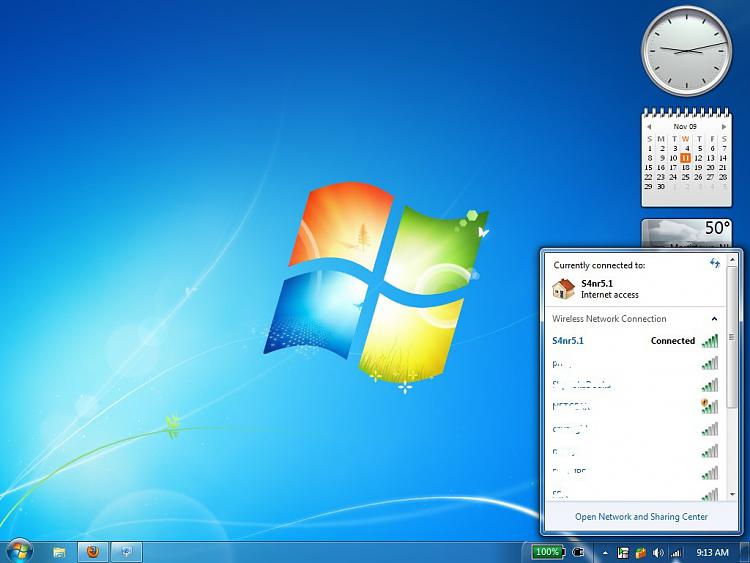Screen dimensions: 750x563
Task: Click the 'Currently connected to:' heading
Action: click(599, 265)
